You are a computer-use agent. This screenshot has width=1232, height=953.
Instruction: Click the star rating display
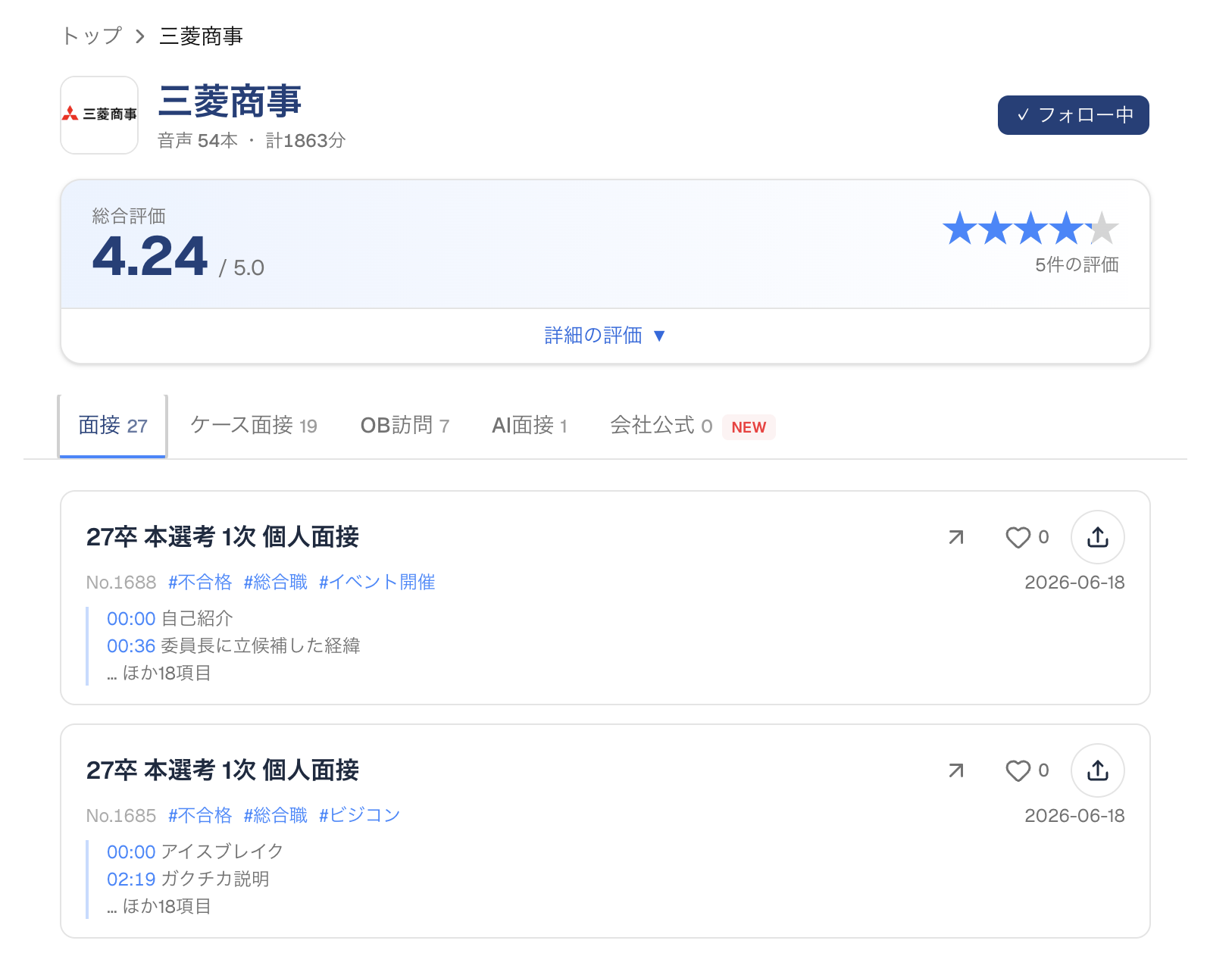(1030, 228)
